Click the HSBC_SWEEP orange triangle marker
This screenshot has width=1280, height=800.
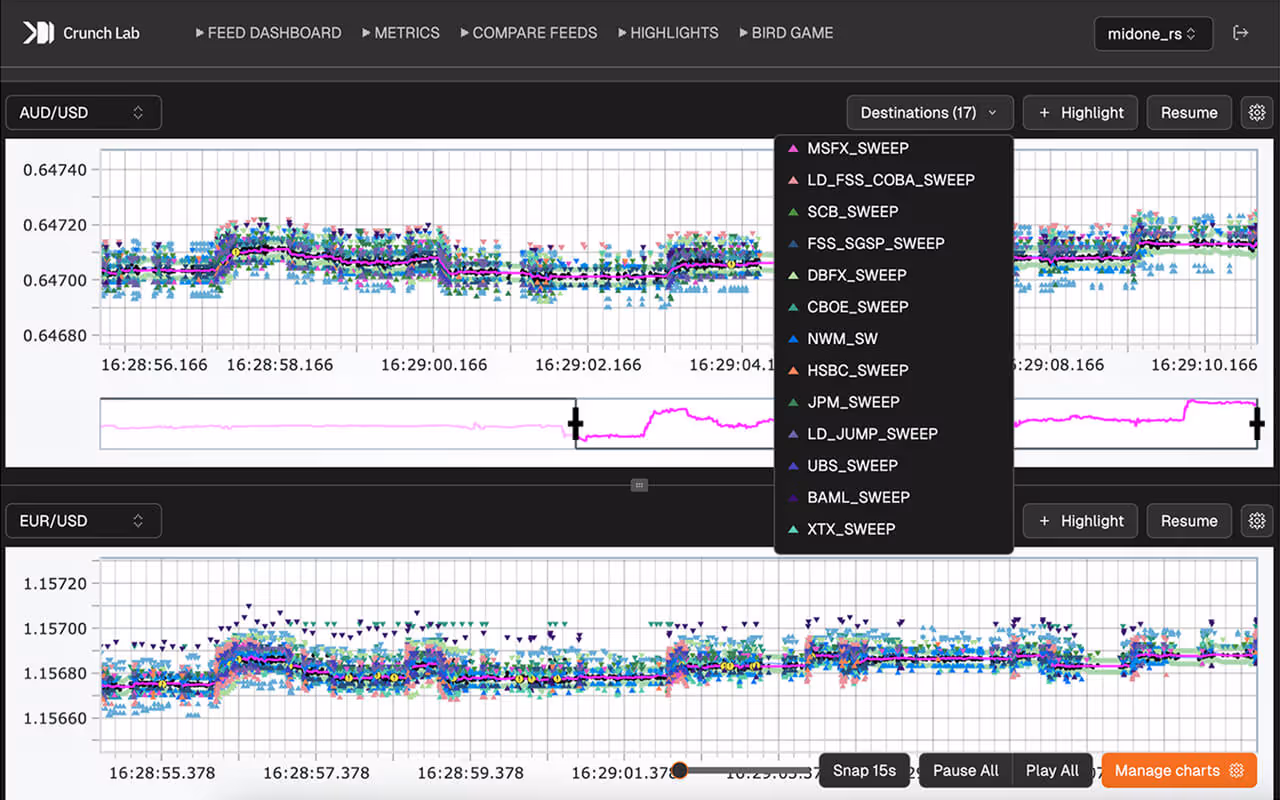[793, 371]
